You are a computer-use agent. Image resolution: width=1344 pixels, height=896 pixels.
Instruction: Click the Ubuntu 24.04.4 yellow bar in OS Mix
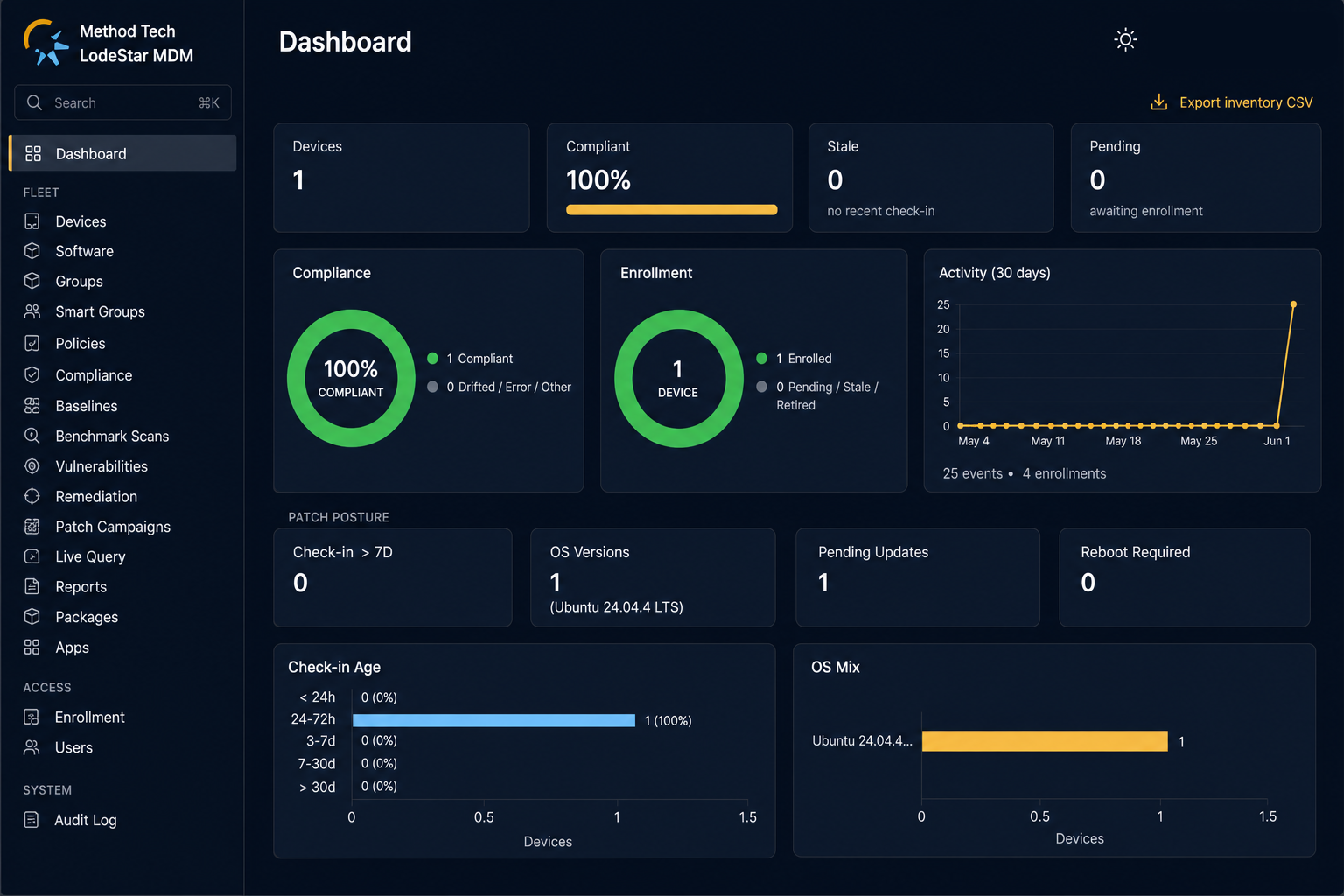[1045, 741]
